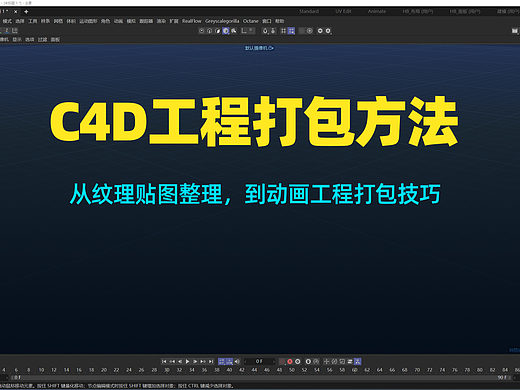
Task: Toggle Scale keying icon in timeline bar
Action: [342, 361]
